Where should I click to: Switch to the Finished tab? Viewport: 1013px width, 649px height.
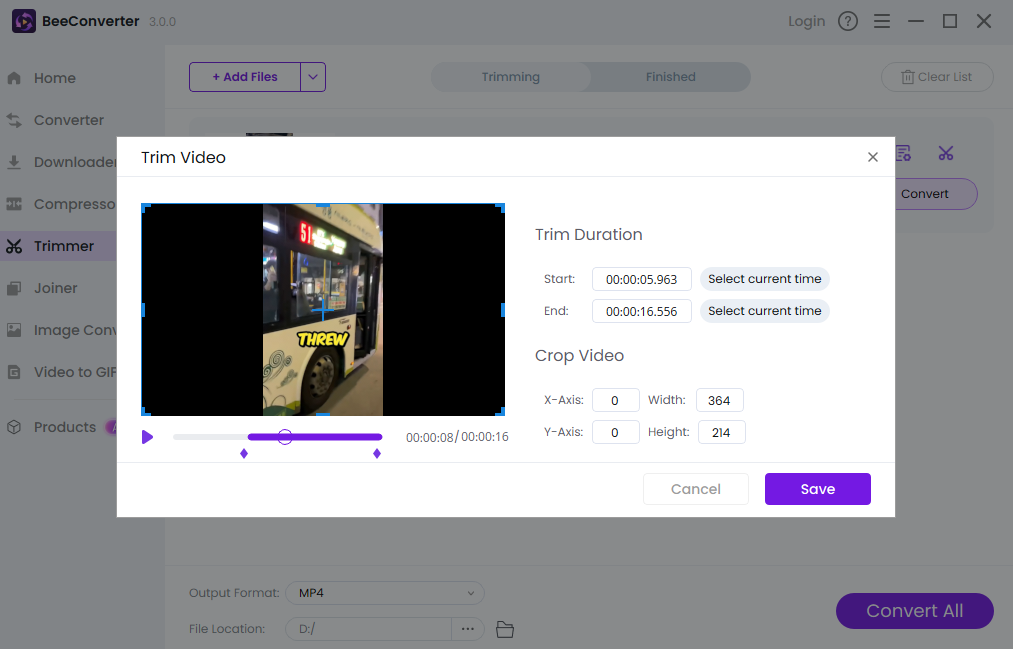(670, 77)
